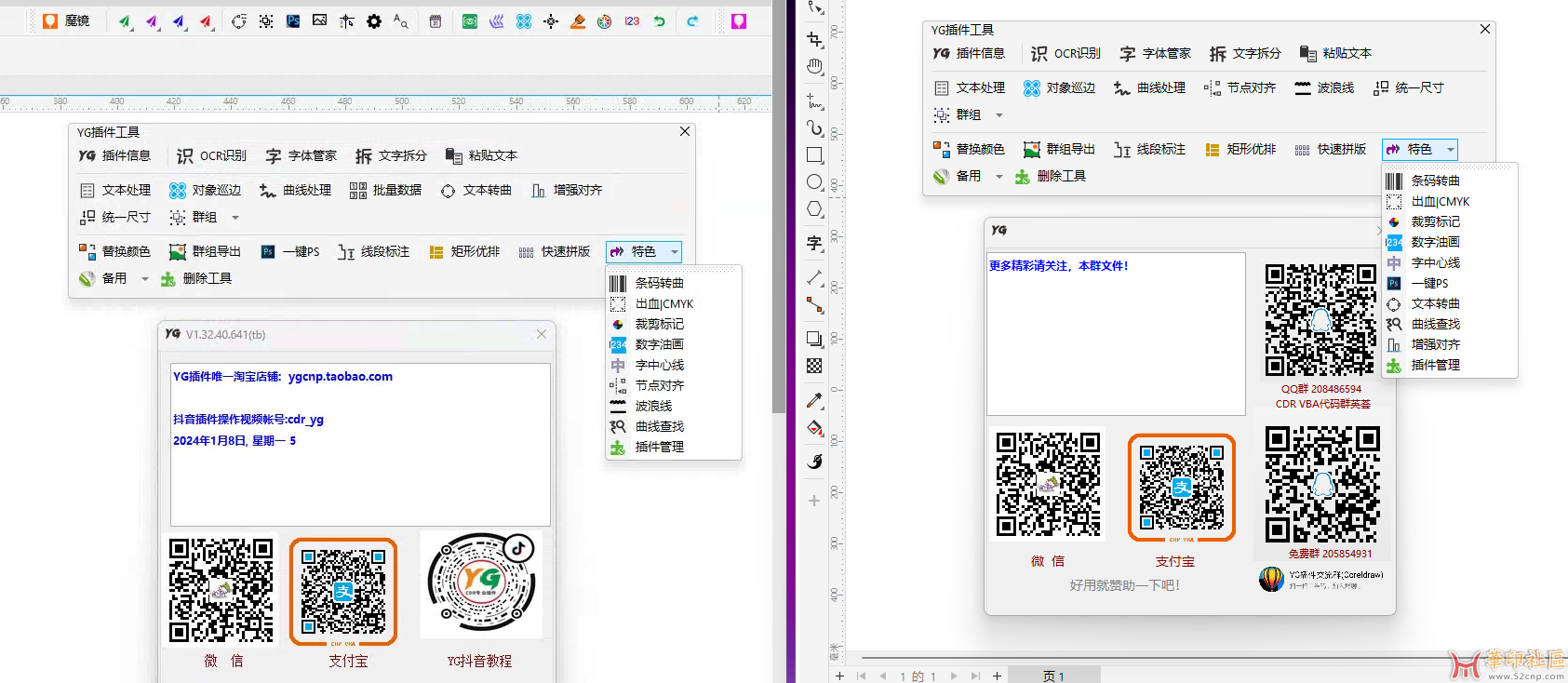Choose 出血|CMYK in right dropdown list
This screenshot has width=1568, height=683.
coord(1450,201)
